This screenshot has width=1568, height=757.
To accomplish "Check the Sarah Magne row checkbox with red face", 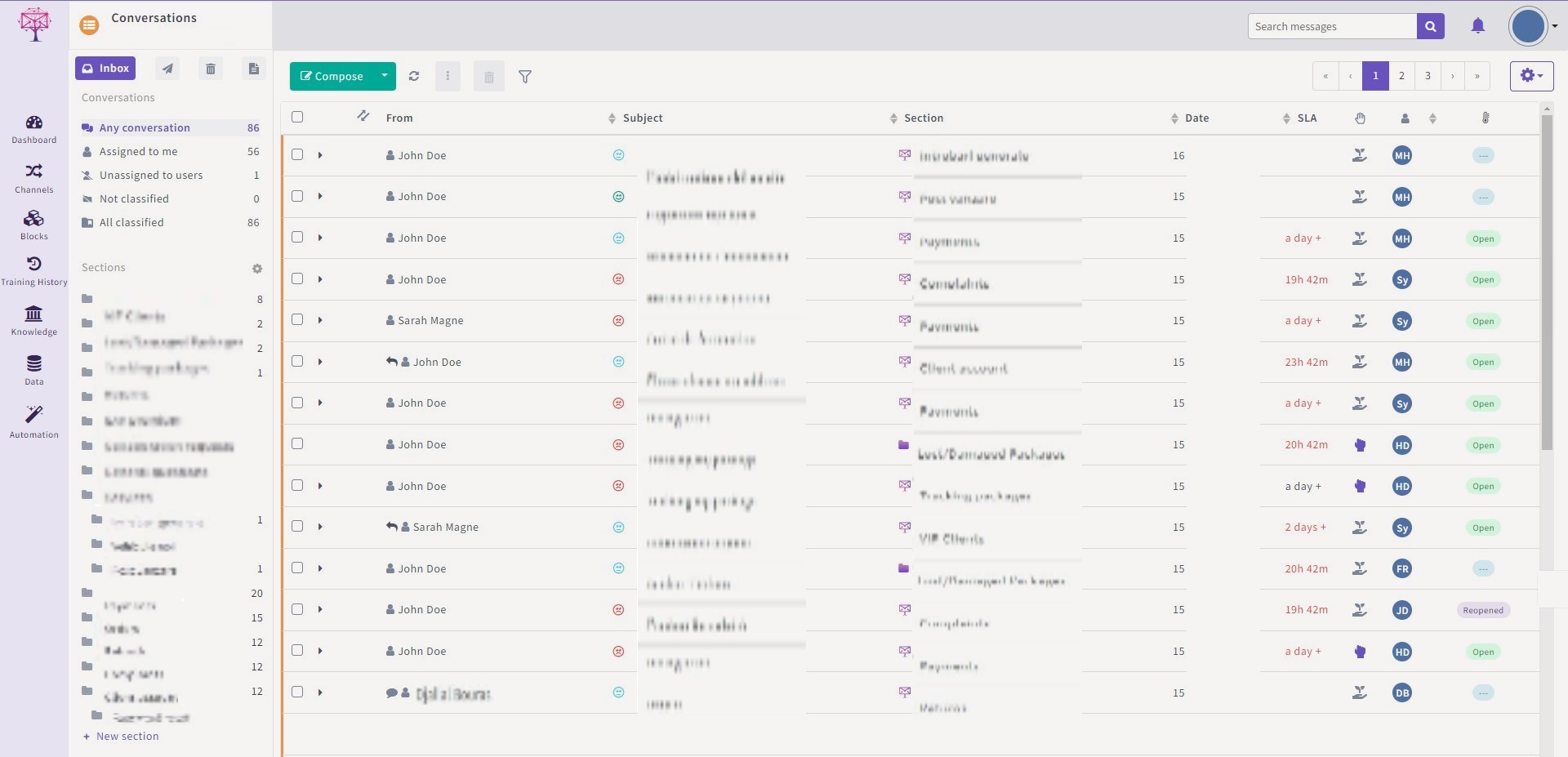I will [x=297, y=319].
